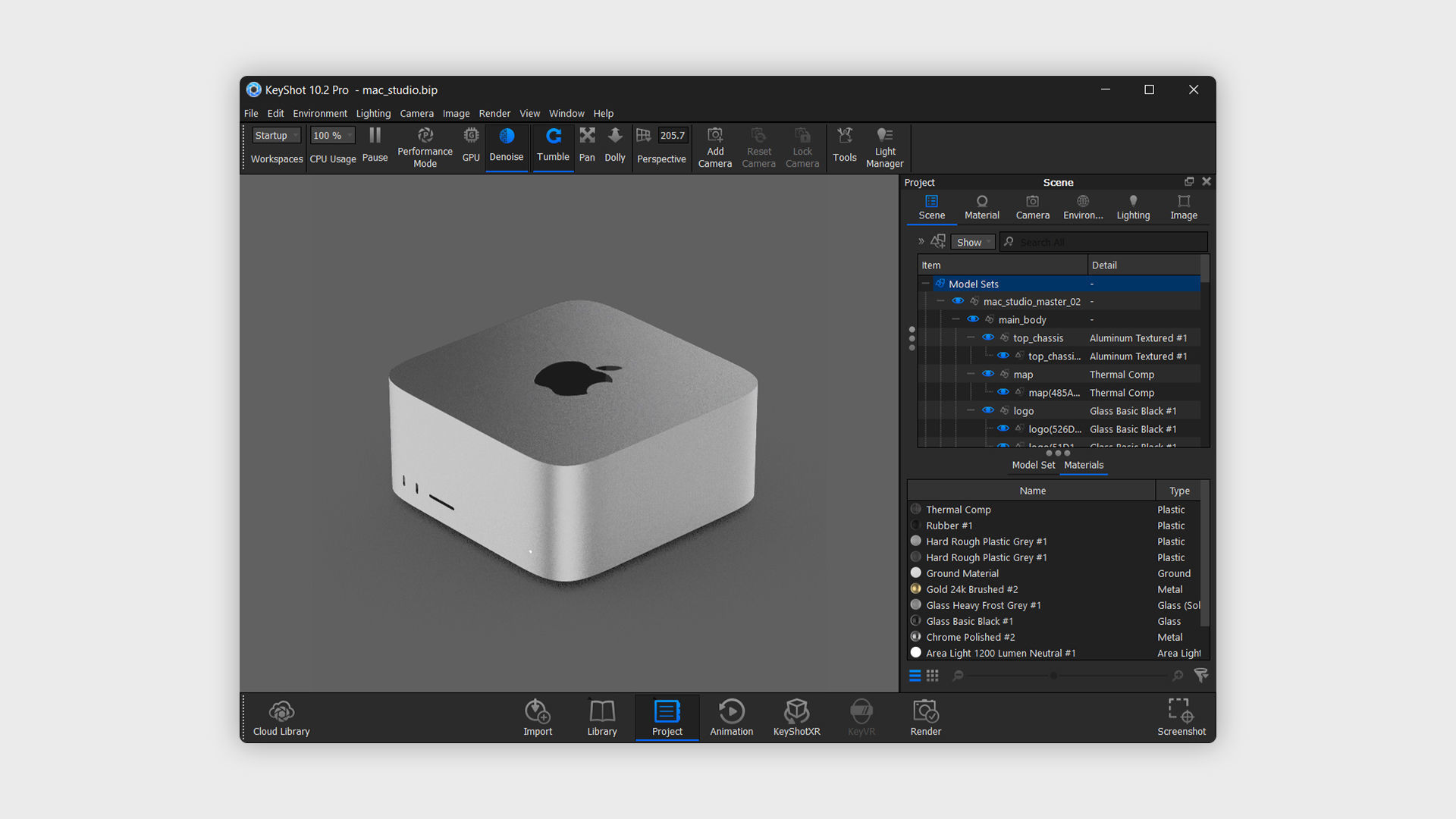Viewport: 1456px width, 819px height.
Task: Hide main_body using the eye icon
Action: click(x=973, y=320)
